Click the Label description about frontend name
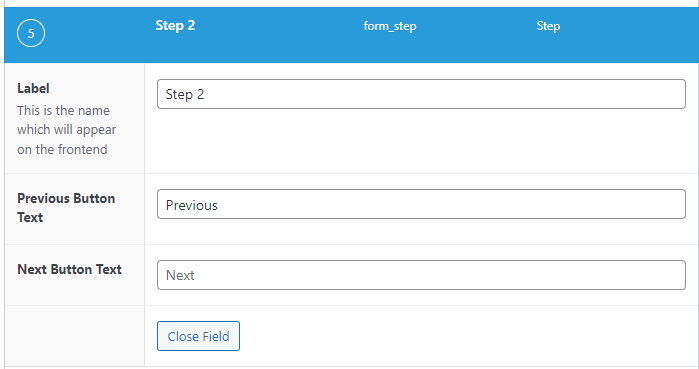Viewport: 699px width, 369px height. pyautogui.click(x=66, y=130)
